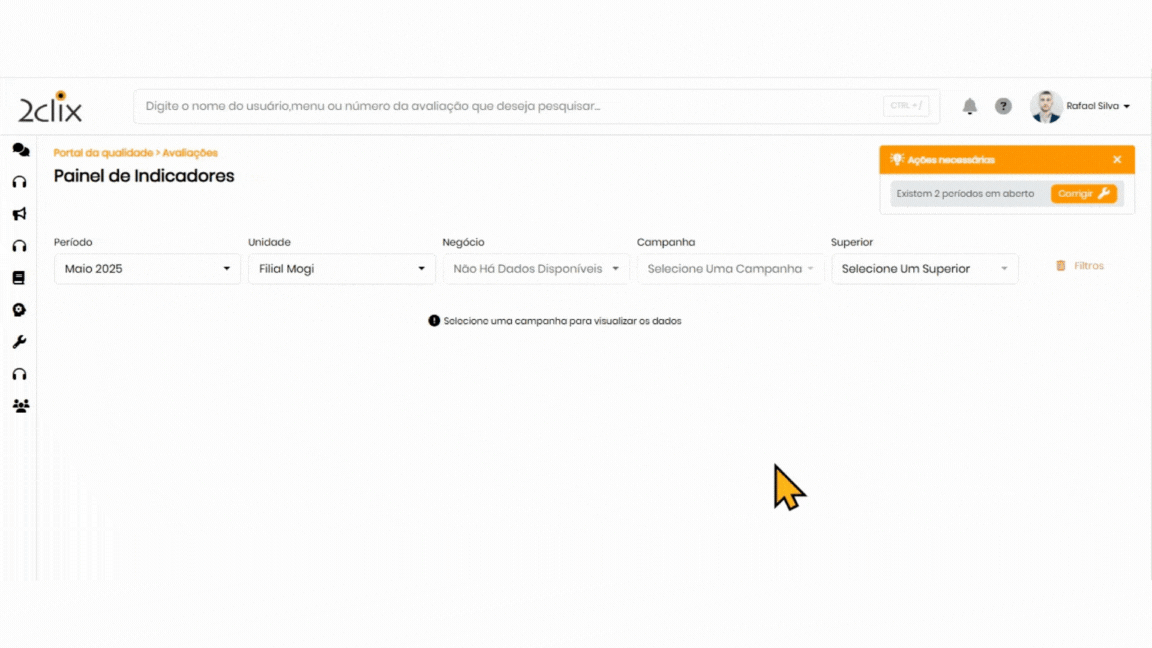
Task: Click the wrench icon in sidebar
Action: pos(19,342)
